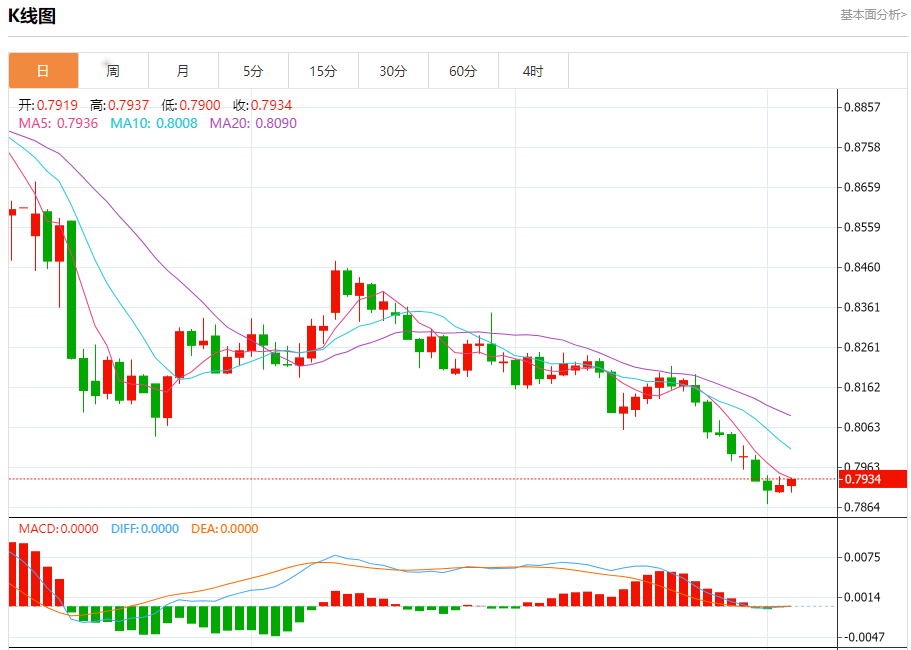Switch to the 周 weekly tab
Image resolution: width=911 pixels, height=650 pixels.
click(x=113, y=71)
